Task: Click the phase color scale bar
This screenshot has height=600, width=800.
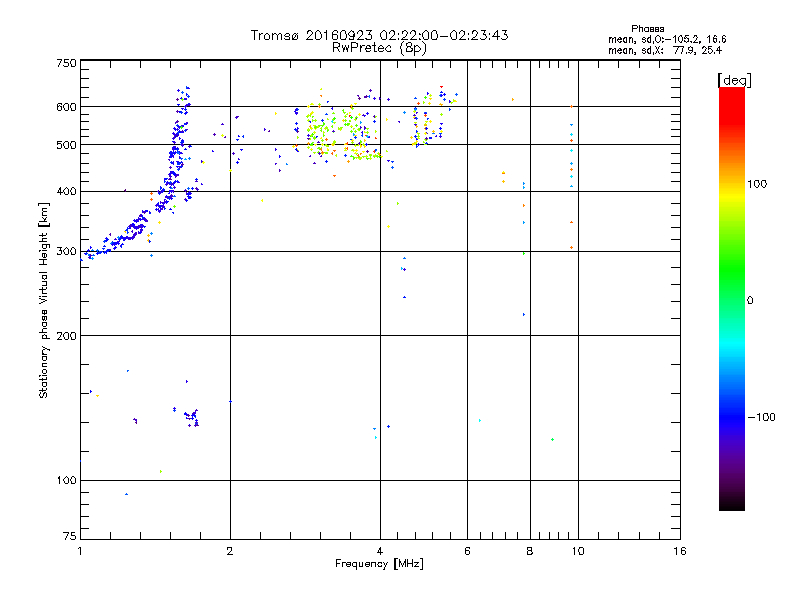Action: 732,298
